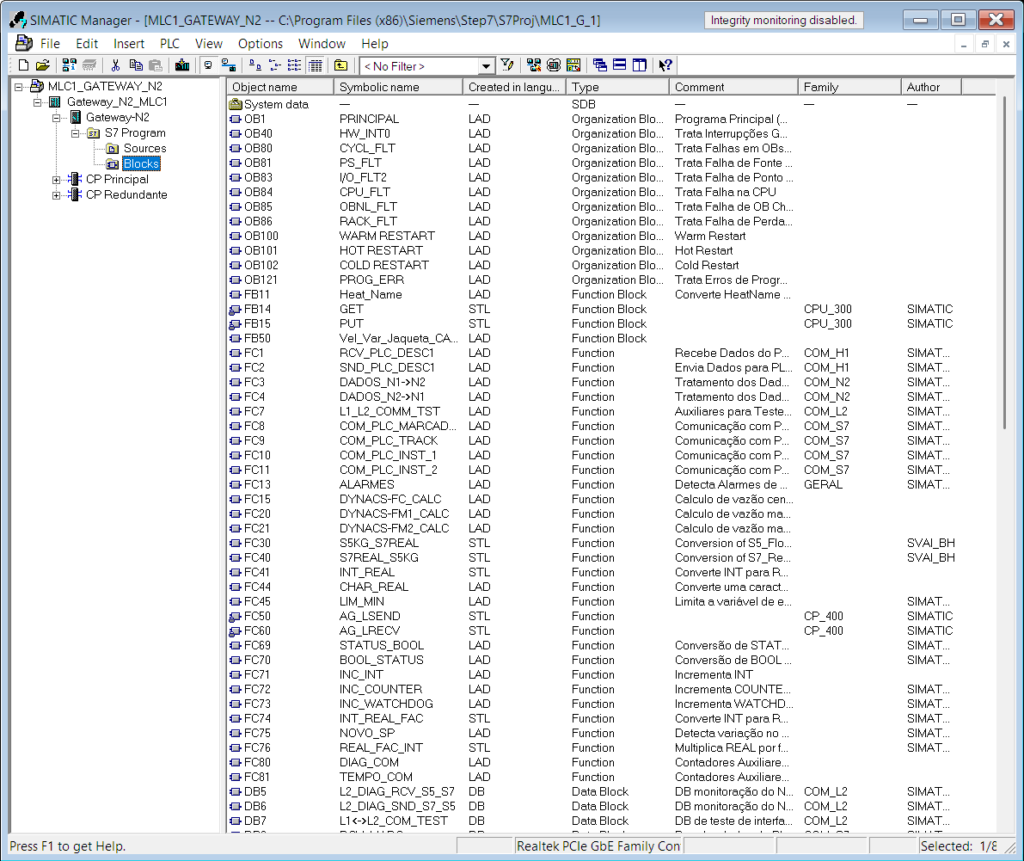Expand the CP Redundante tree node
The width and height of the screenshot is (1024, 861).
tap(56, 195)
